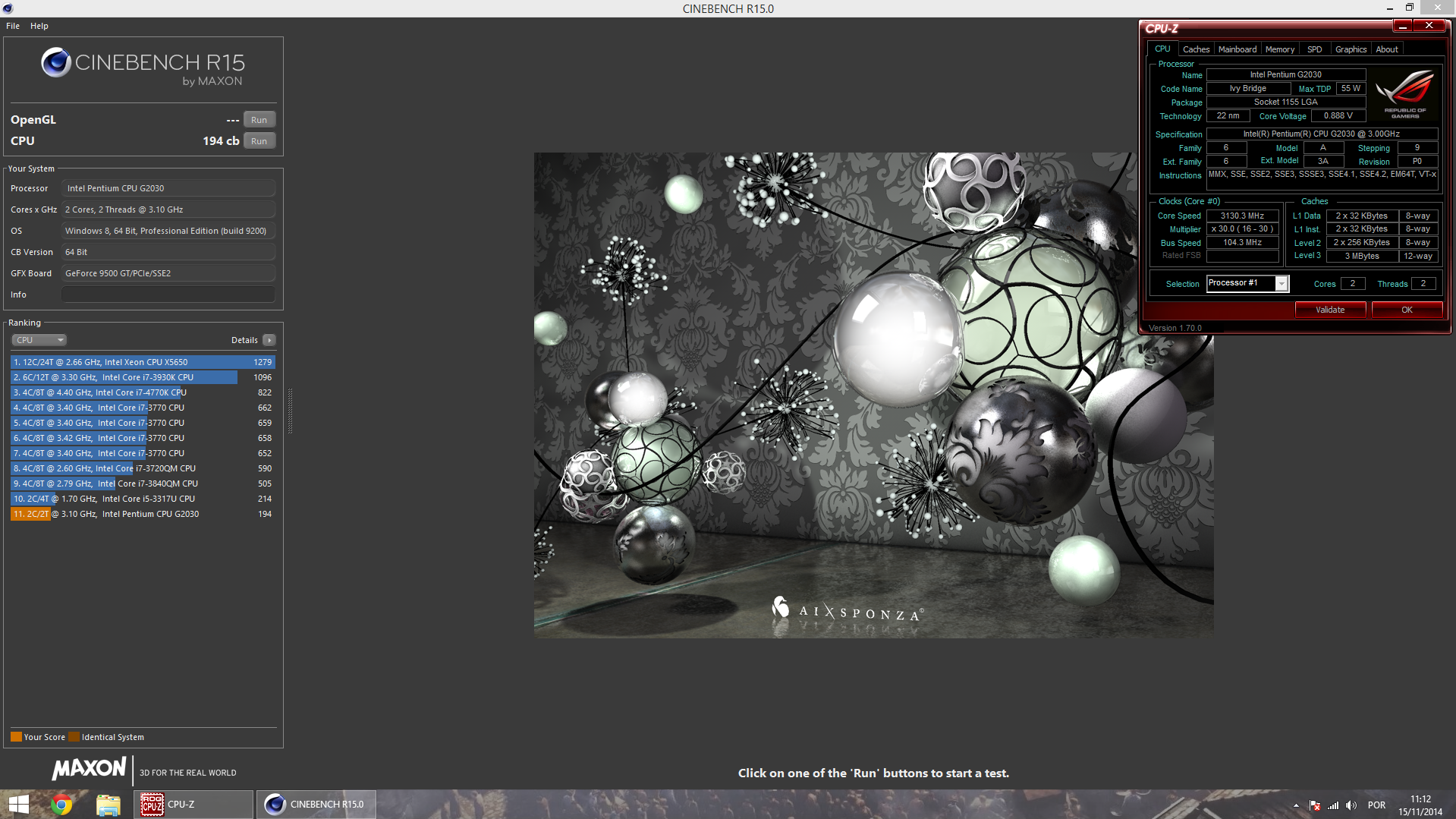
Task: Click the Your Score orange legend swatch
Action: coord(16,737)
